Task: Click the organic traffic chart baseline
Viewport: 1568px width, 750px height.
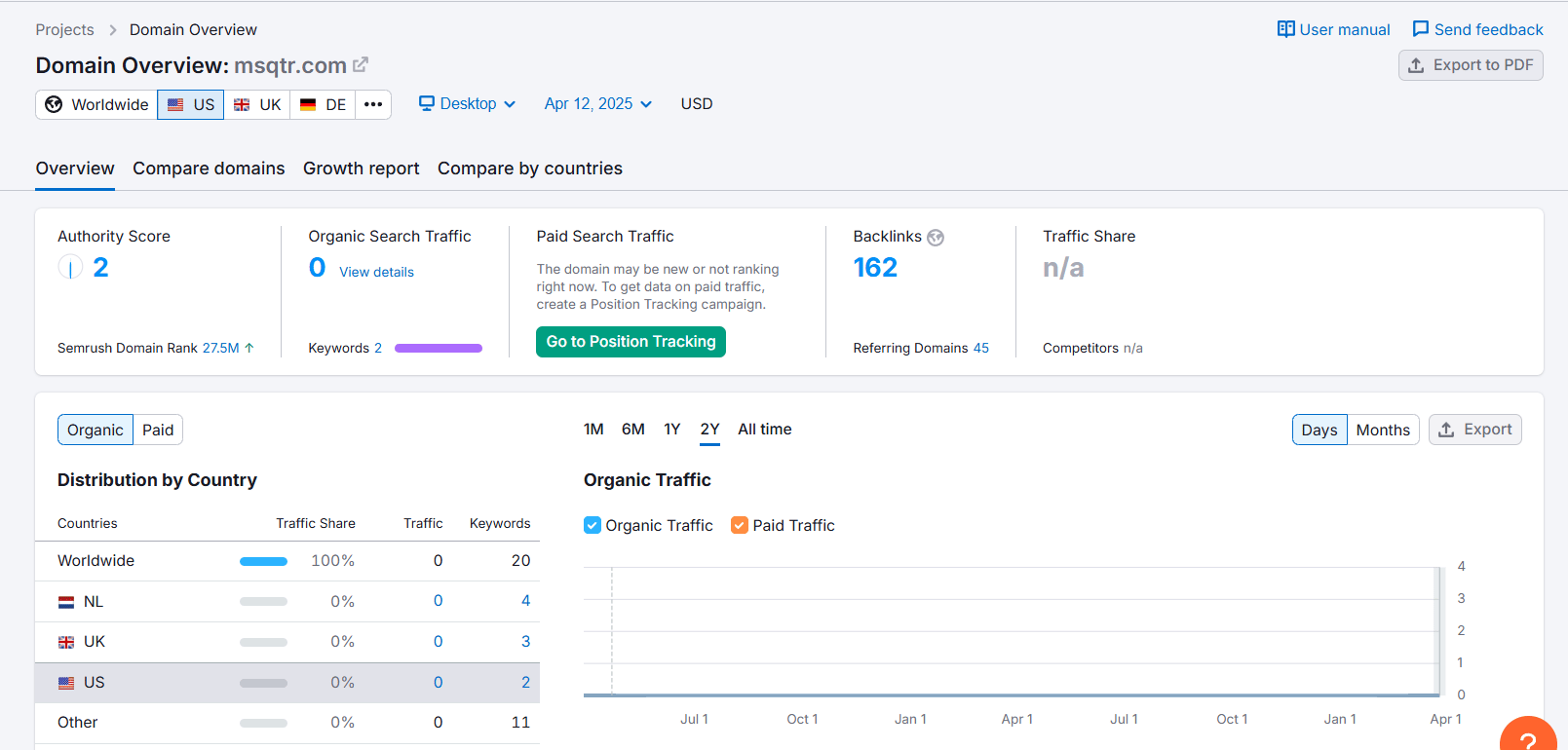Action: point(1012,695)
